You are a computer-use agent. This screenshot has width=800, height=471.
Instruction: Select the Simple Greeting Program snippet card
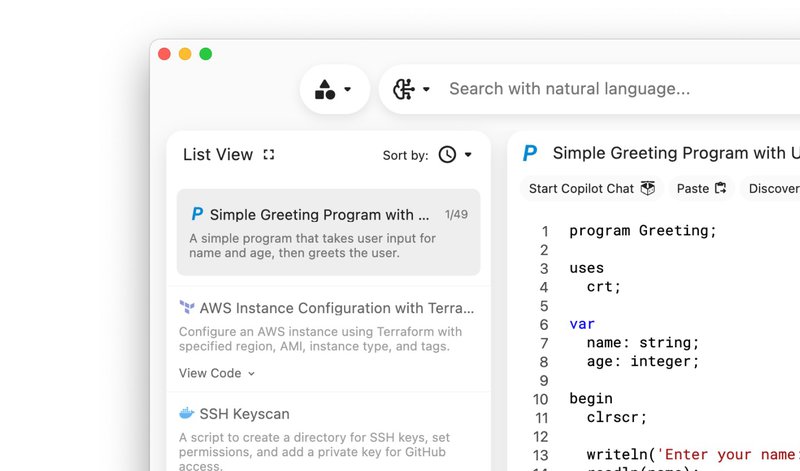point(329,232)
